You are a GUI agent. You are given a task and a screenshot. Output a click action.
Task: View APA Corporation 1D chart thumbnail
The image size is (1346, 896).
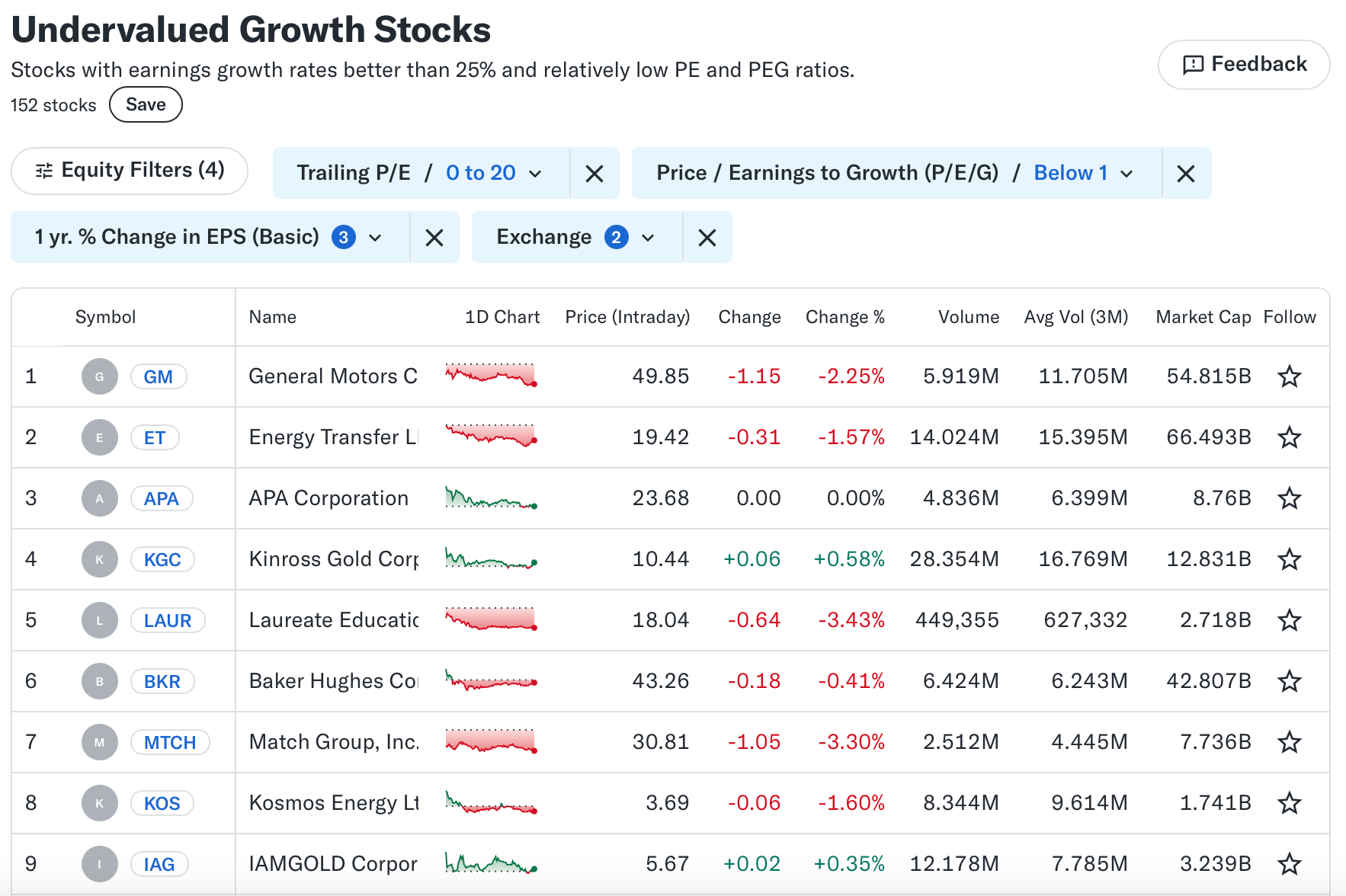[x=492, y=497]
